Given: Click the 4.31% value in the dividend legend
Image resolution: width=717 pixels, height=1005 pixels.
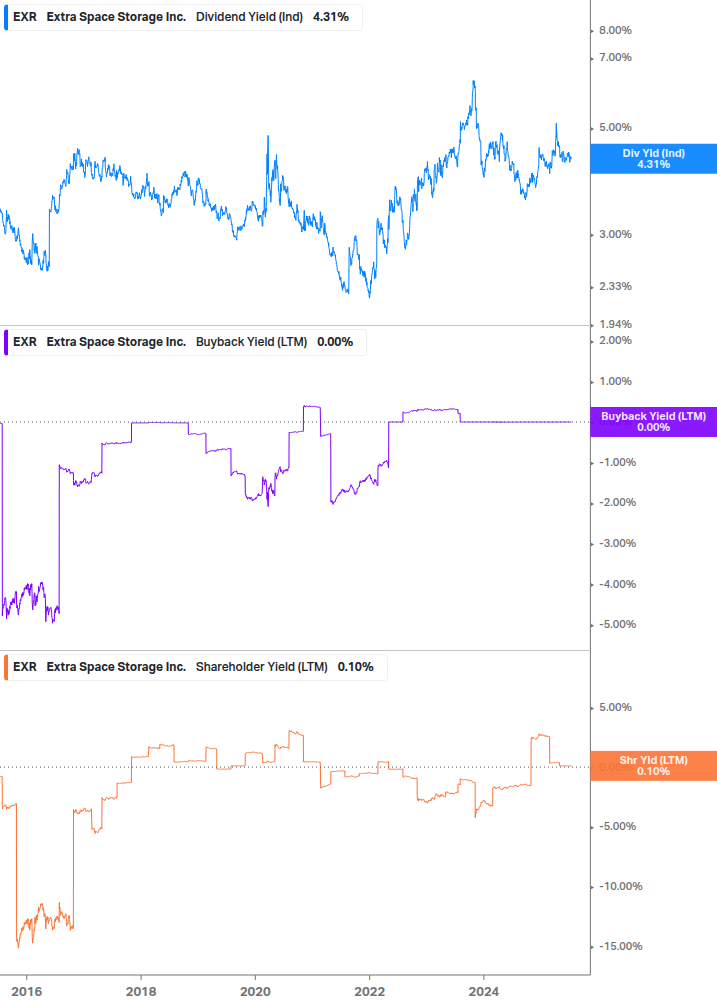Looking at the screenshot, I should click(x=331, y=17).
